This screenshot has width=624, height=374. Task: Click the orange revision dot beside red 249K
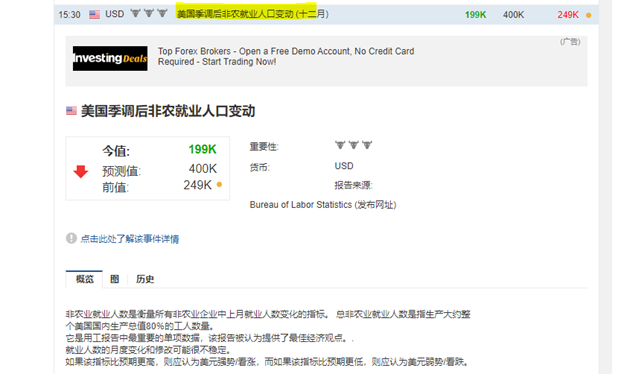coord(589,16)
